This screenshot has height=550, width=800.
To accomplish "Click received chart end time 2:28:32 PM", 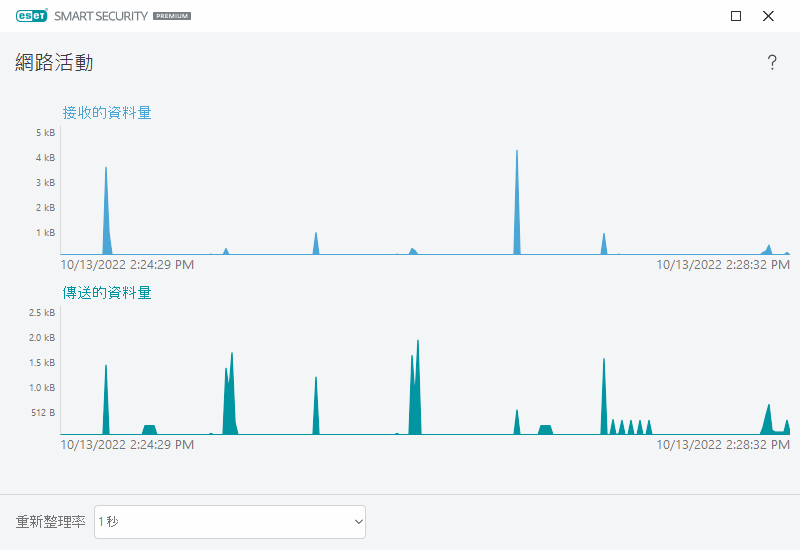I will coord(723,265).
